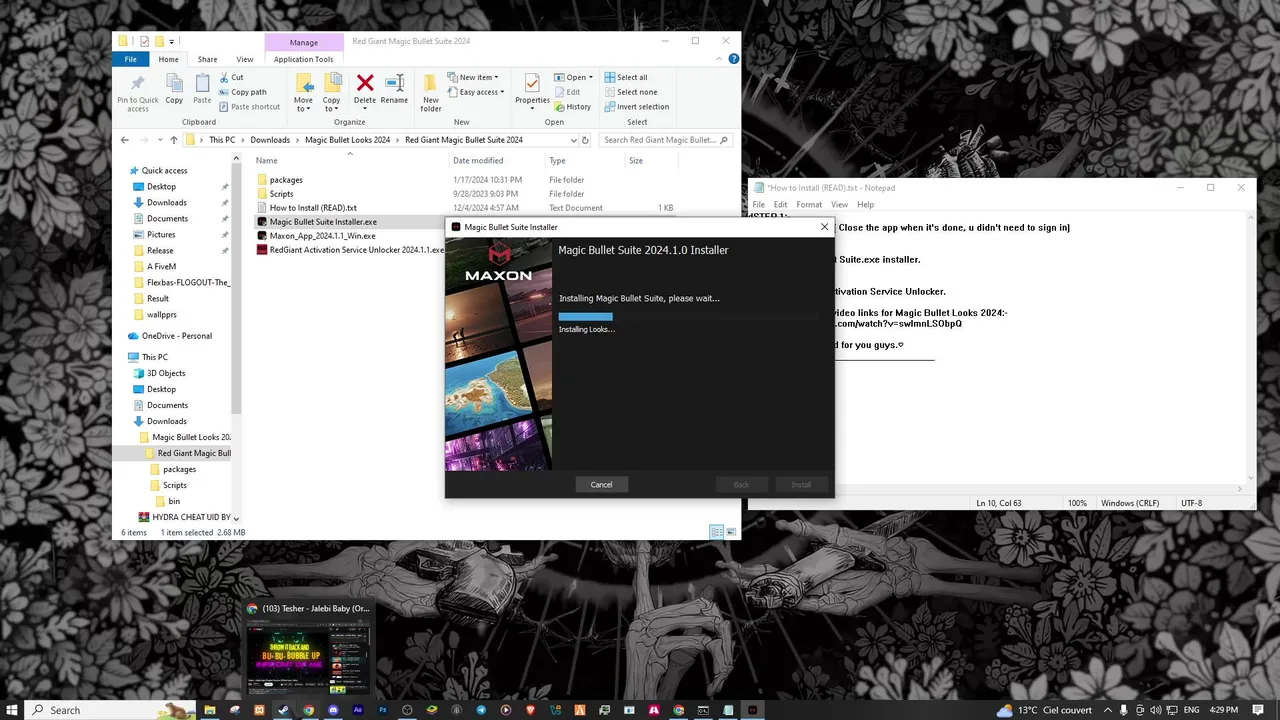Open the recent locations dropdown arrow
This screenshot has height=720, width=1280.
coord(159,140)
